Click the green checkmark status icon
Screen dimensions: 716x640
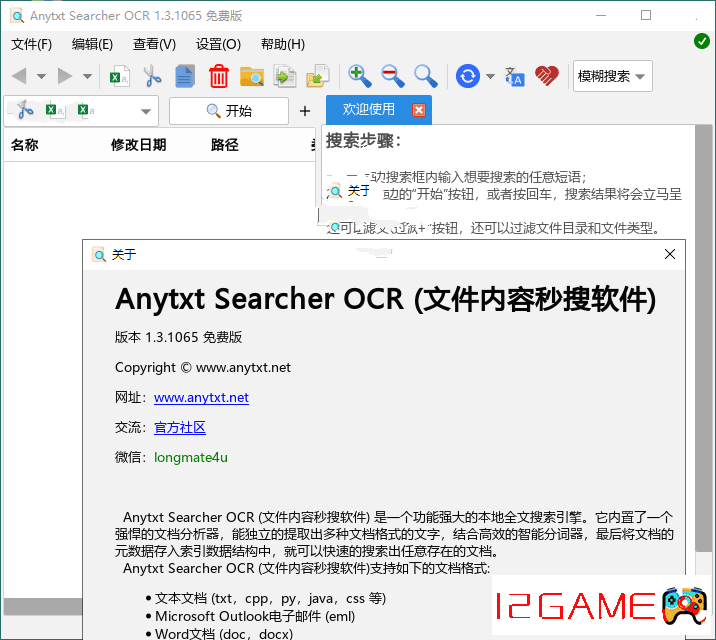click(701, 41)
